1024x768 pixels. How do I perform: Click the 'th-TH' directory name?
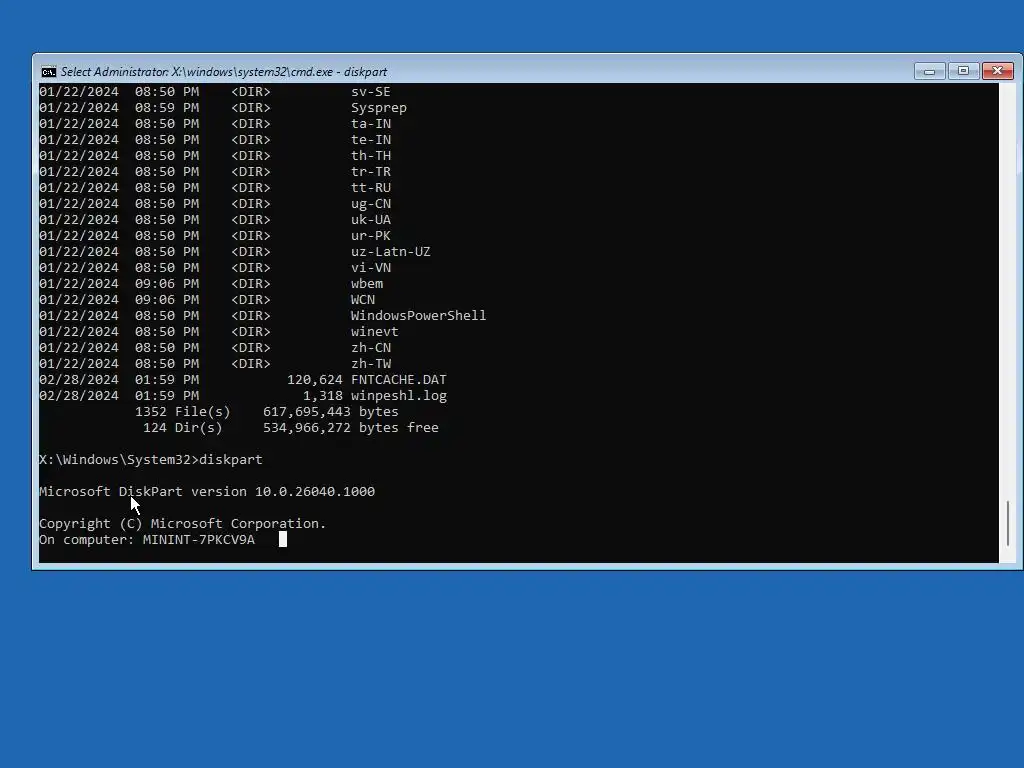tap(370, 155)
